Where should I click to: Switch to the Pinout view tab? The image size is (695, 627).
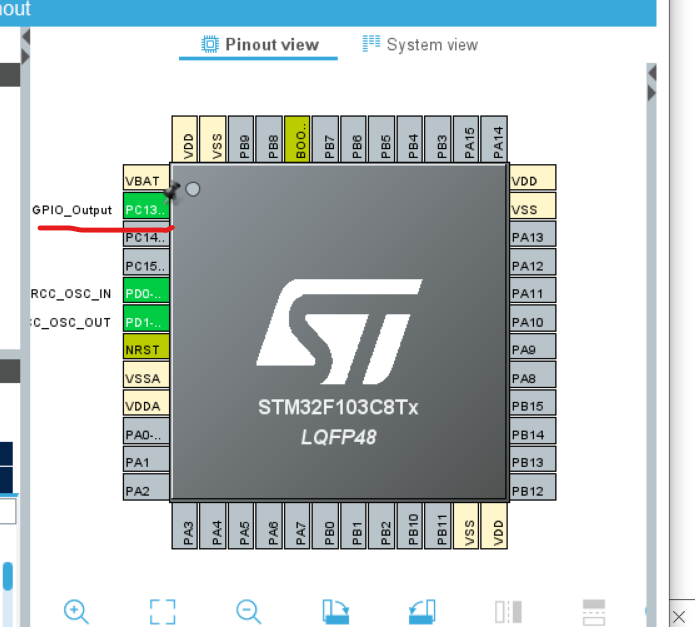click(260, 44)
